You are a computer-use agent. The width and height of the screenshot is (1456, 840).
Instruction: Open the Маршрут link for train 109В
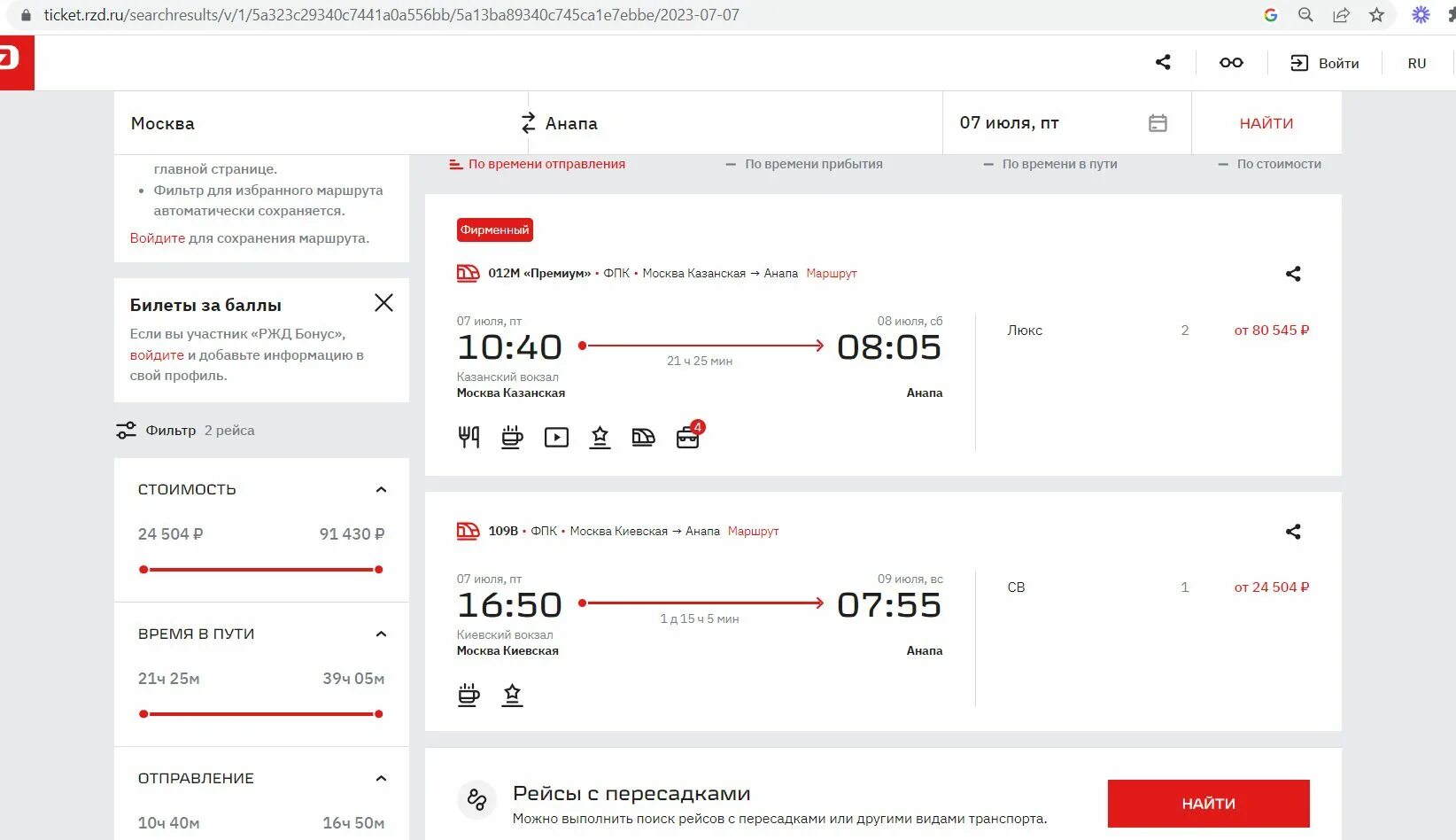pyautogui.click(x=753, y=531)
